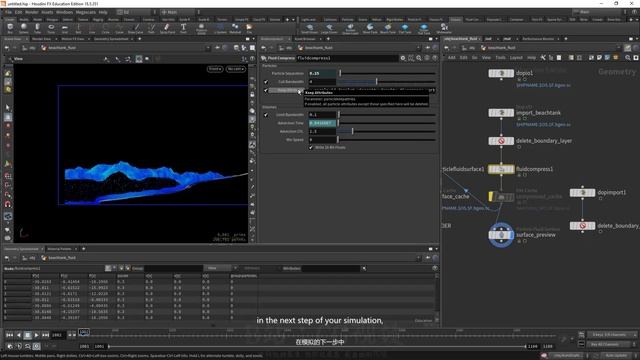This screenshot has height=360, width=640.
Task: Expand left shelf set options arrow
Action: 293,19
